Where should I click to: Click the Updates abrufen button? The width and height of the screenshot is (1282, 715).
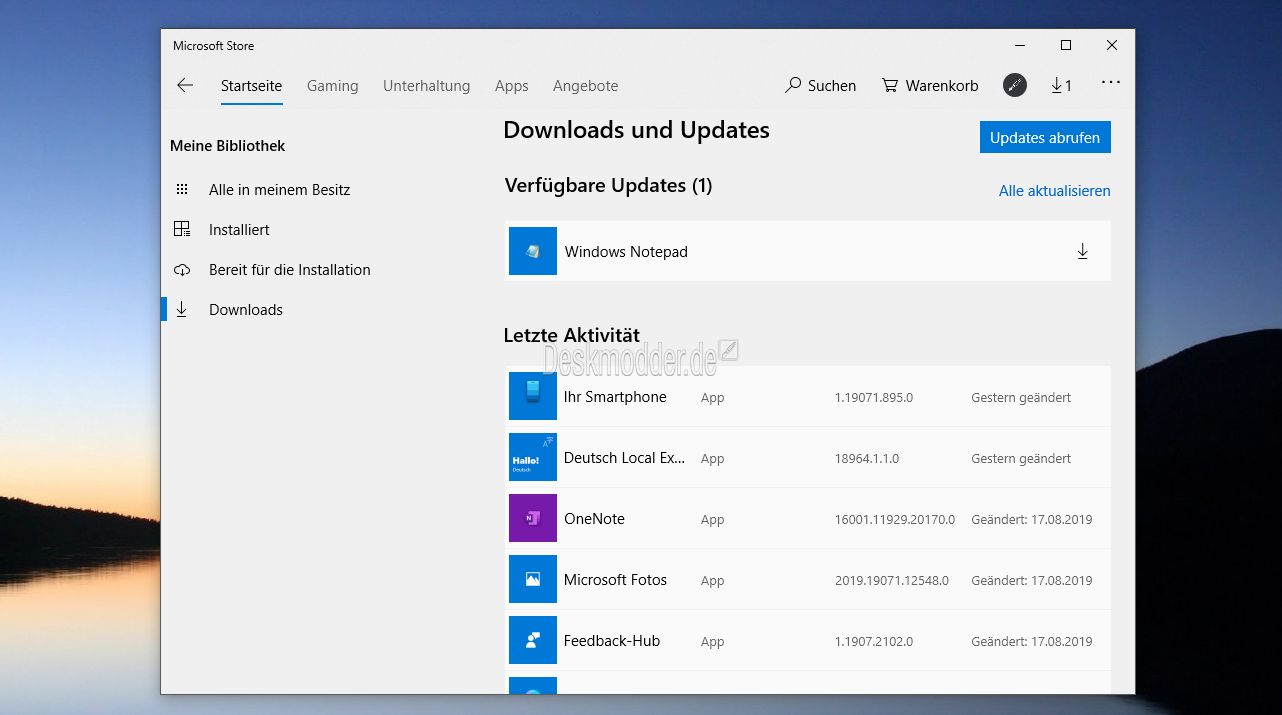pos(1045,138)
